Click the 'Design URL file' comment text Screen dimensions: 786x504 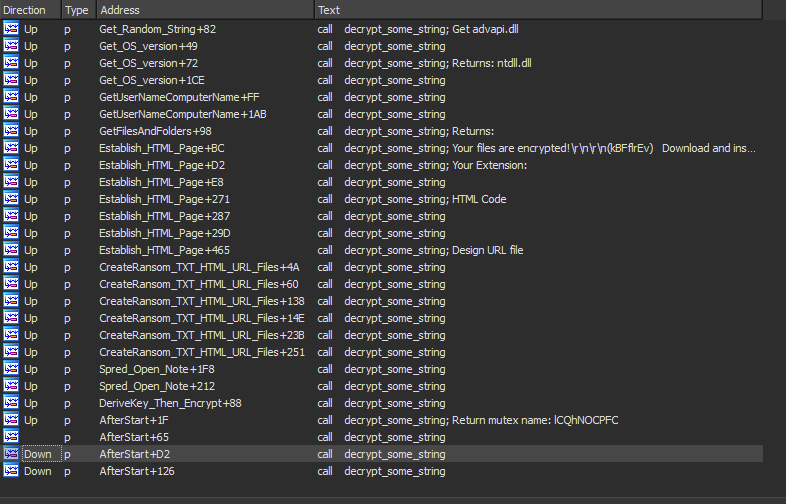pos(487,250)
